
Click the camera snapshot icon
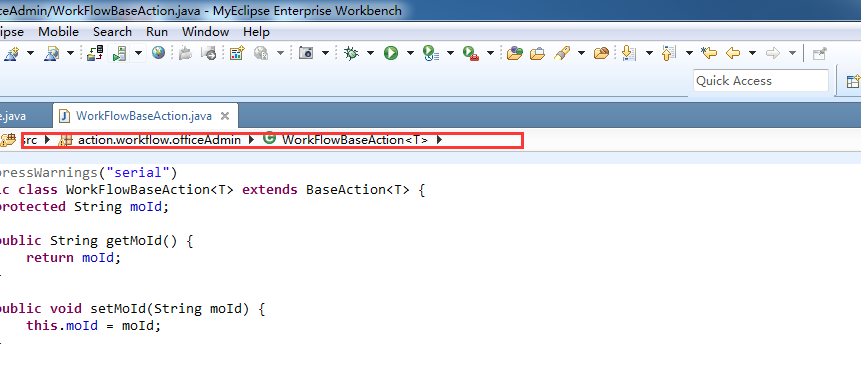coord(305,53)
